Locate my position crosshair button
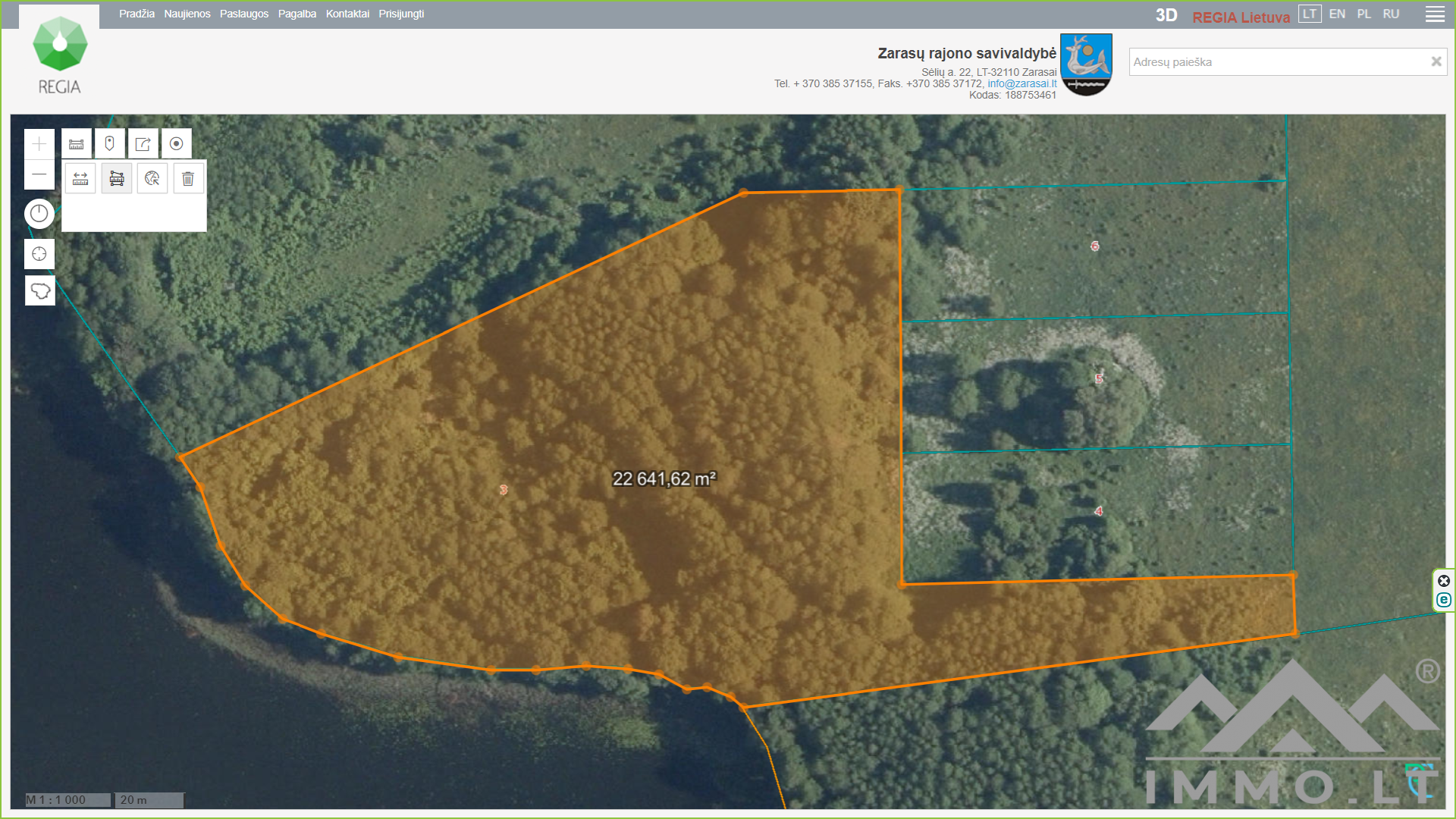Image resolution: width=1456 pixels, height=819 pixels. click(39, 254)
